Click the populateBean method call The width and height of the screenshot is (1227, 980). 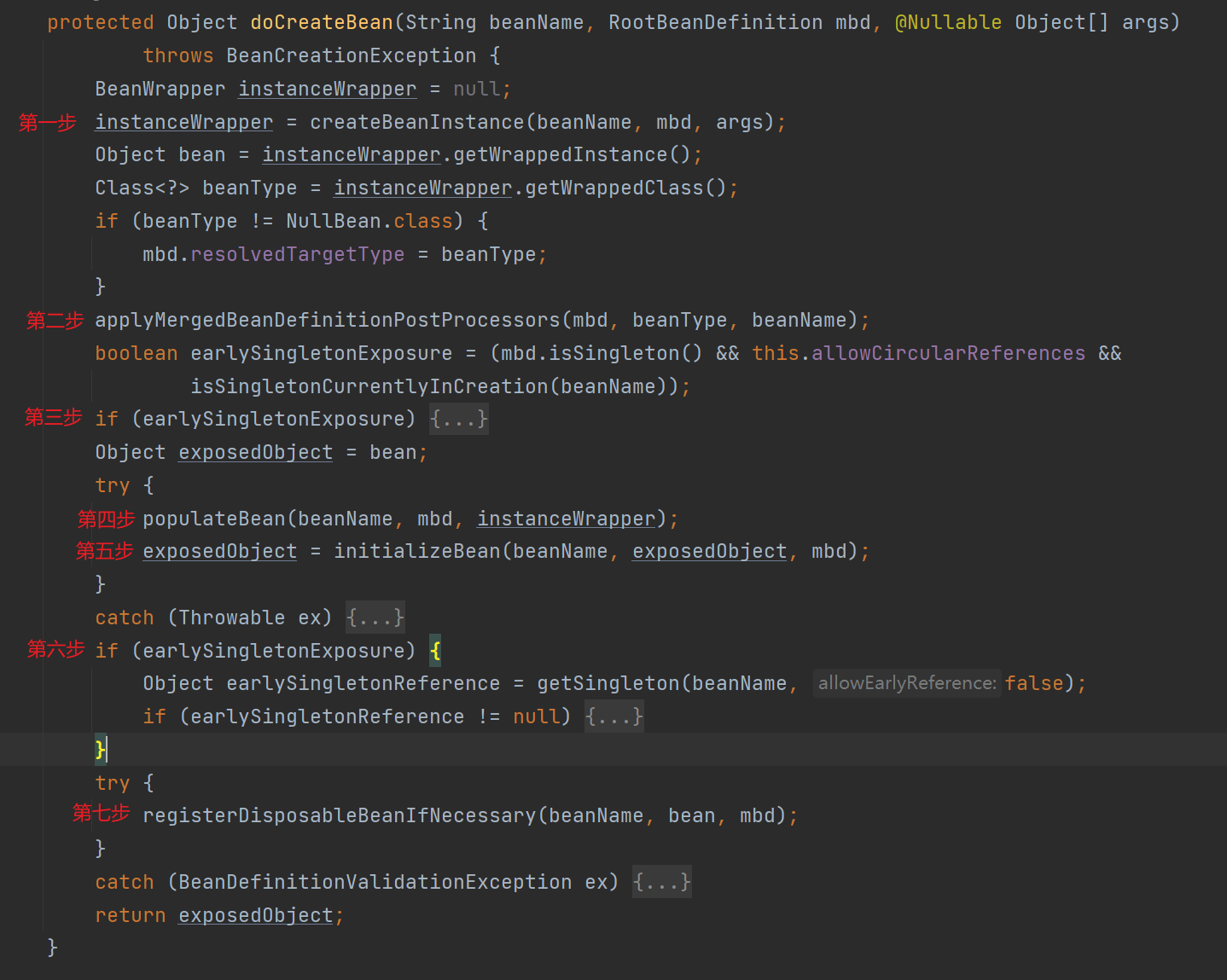pos(213,519)
